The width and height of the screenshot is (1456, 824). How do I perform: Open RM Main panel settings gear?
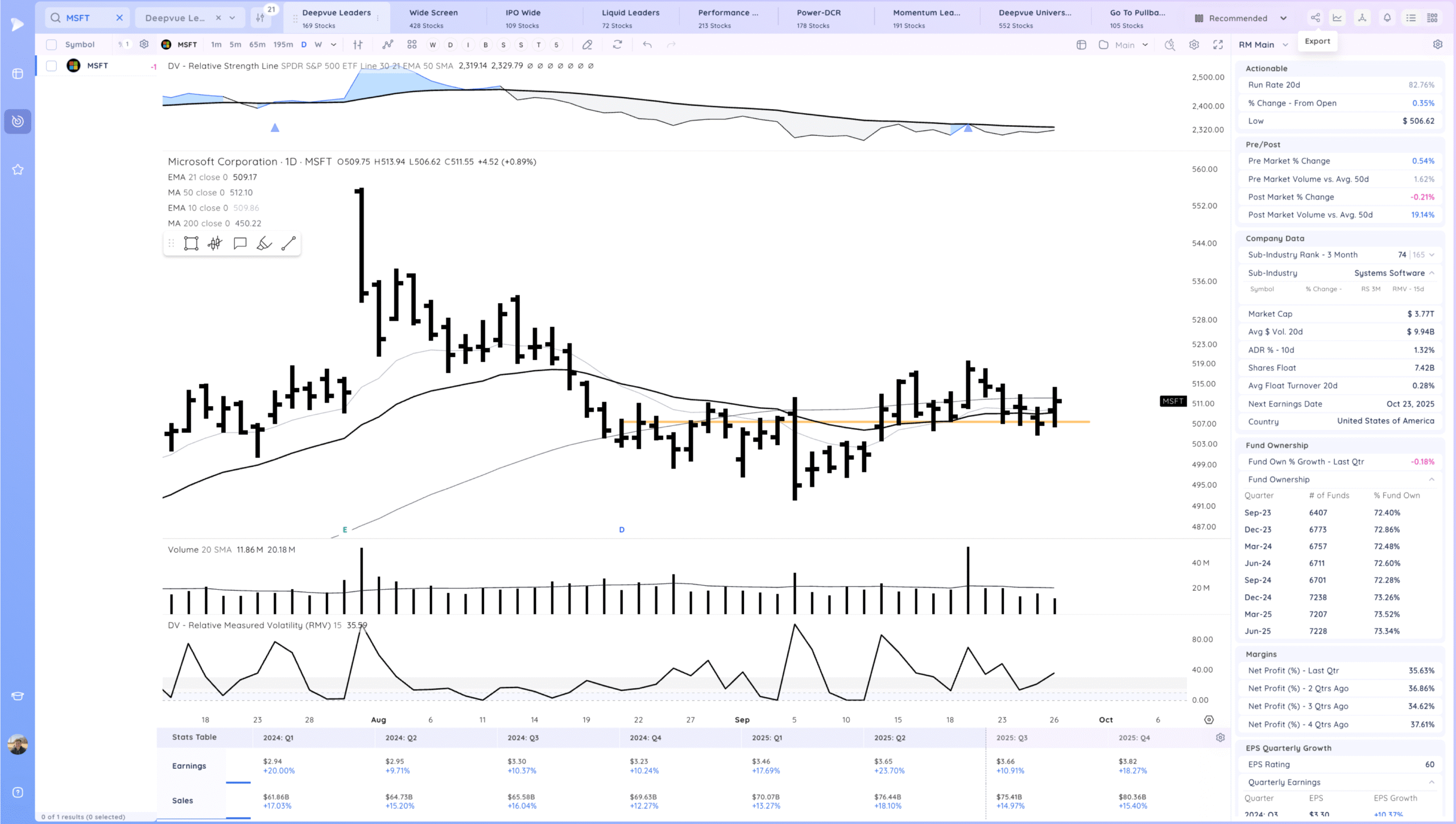1438,44
